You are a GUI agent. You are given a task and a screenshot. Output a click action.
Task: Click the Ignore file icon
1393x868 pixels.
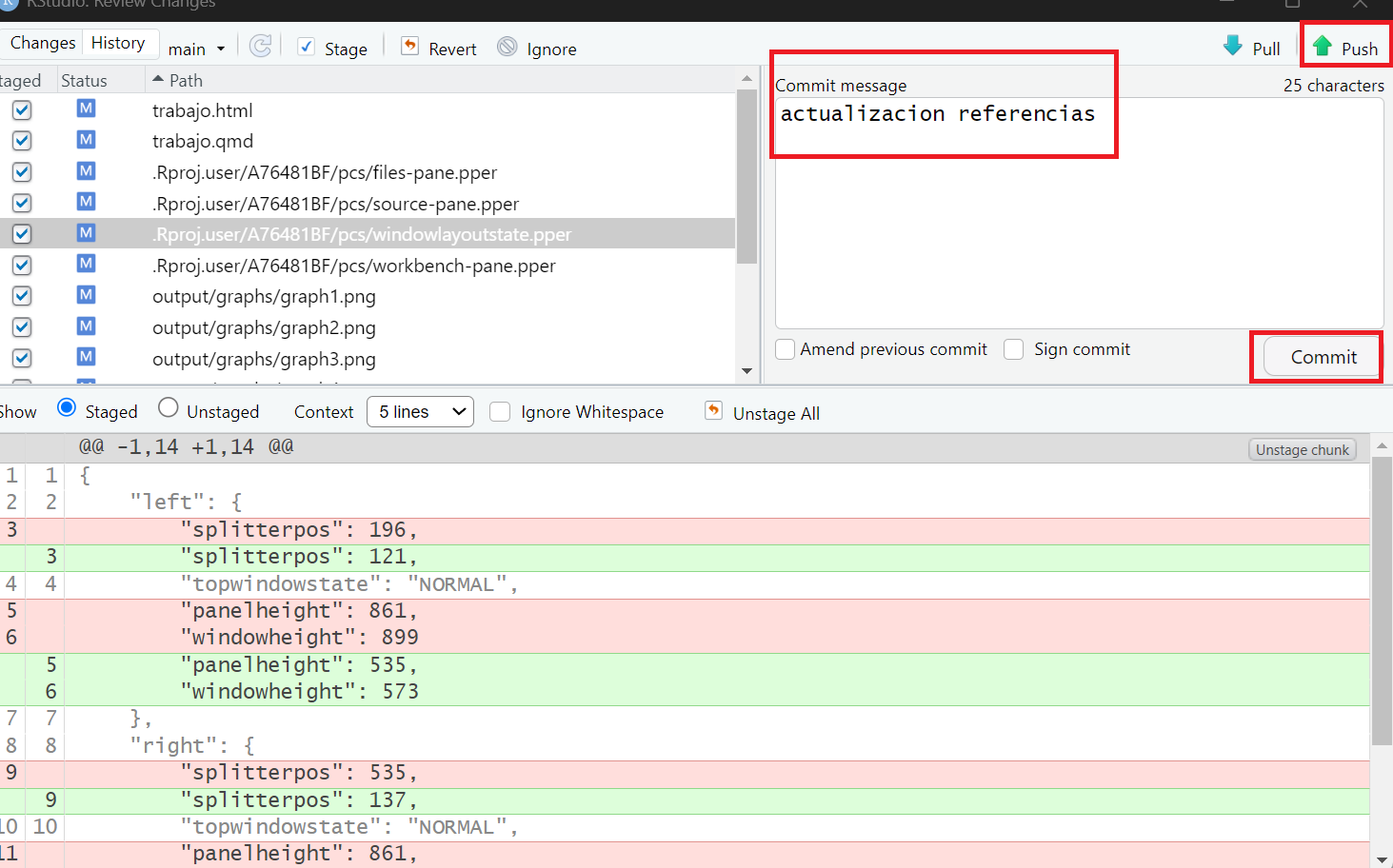click(x=507, y=47)
